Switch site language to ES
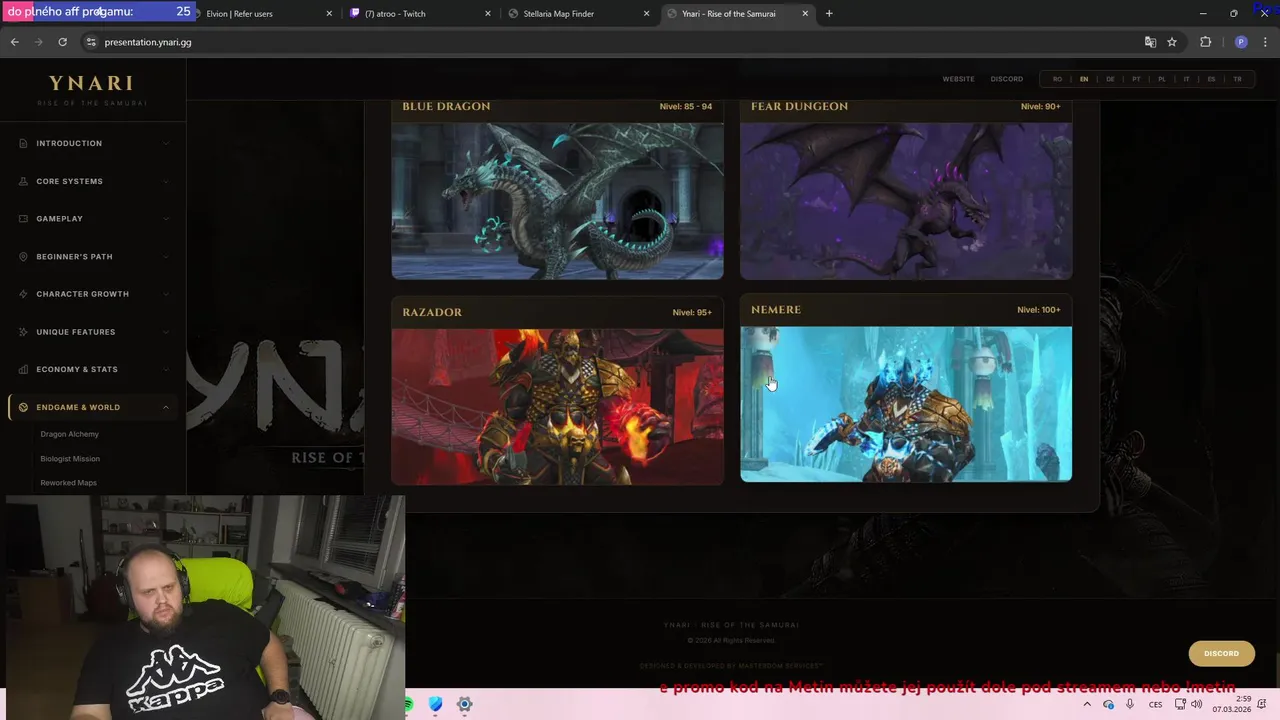1280x720 pixels. (x=1211, y=79)
